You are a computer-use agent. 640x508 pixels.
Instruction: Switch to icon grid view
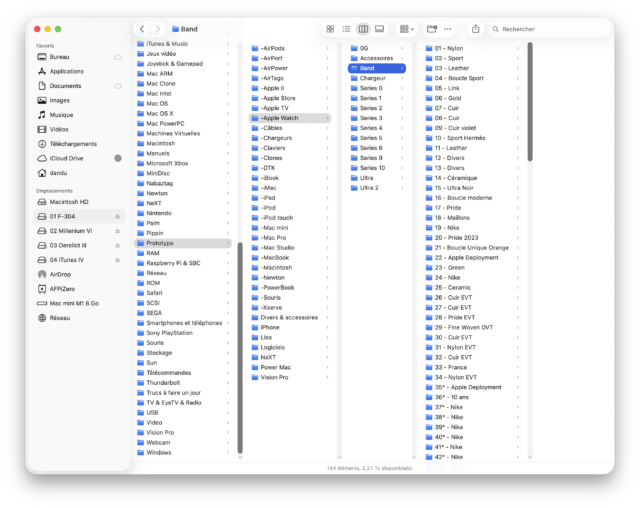[330, 29]
